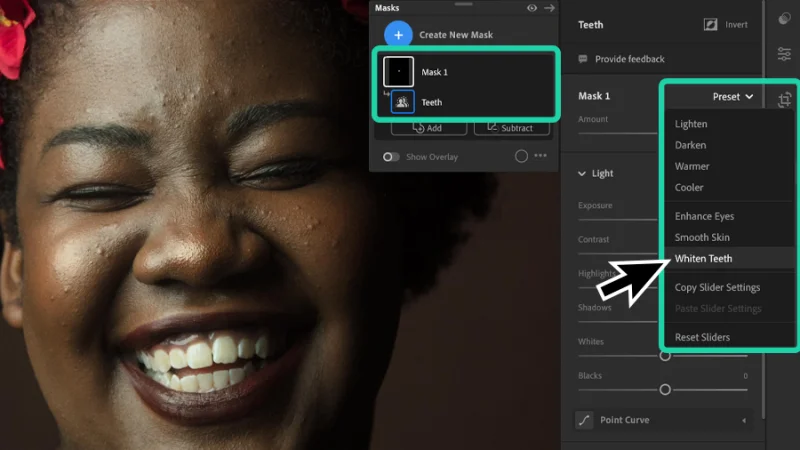Click the Subtract button in the Masks panel

point(512,128)
